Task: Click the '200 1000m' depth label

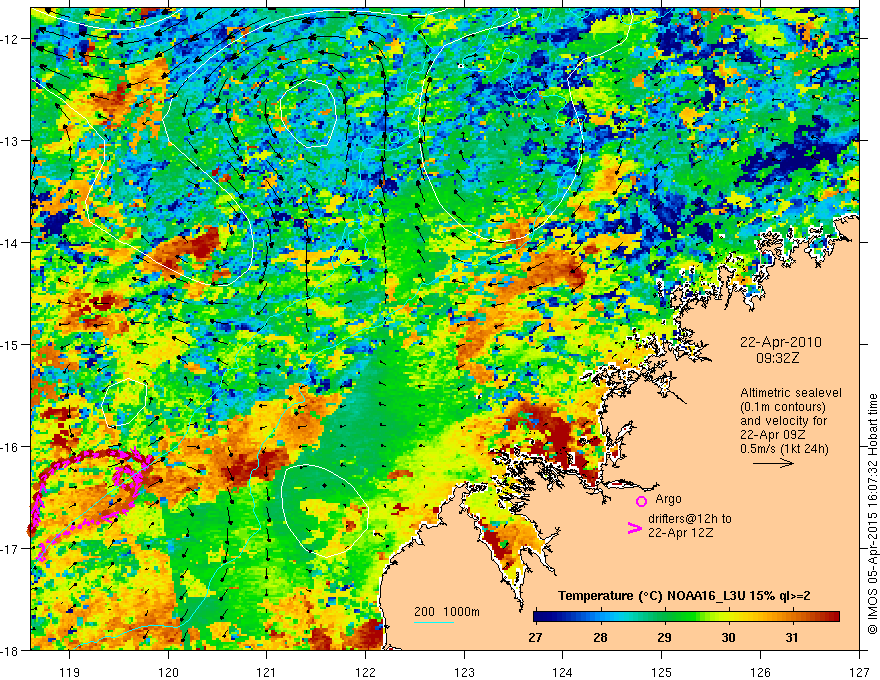Action: (447, 612)
